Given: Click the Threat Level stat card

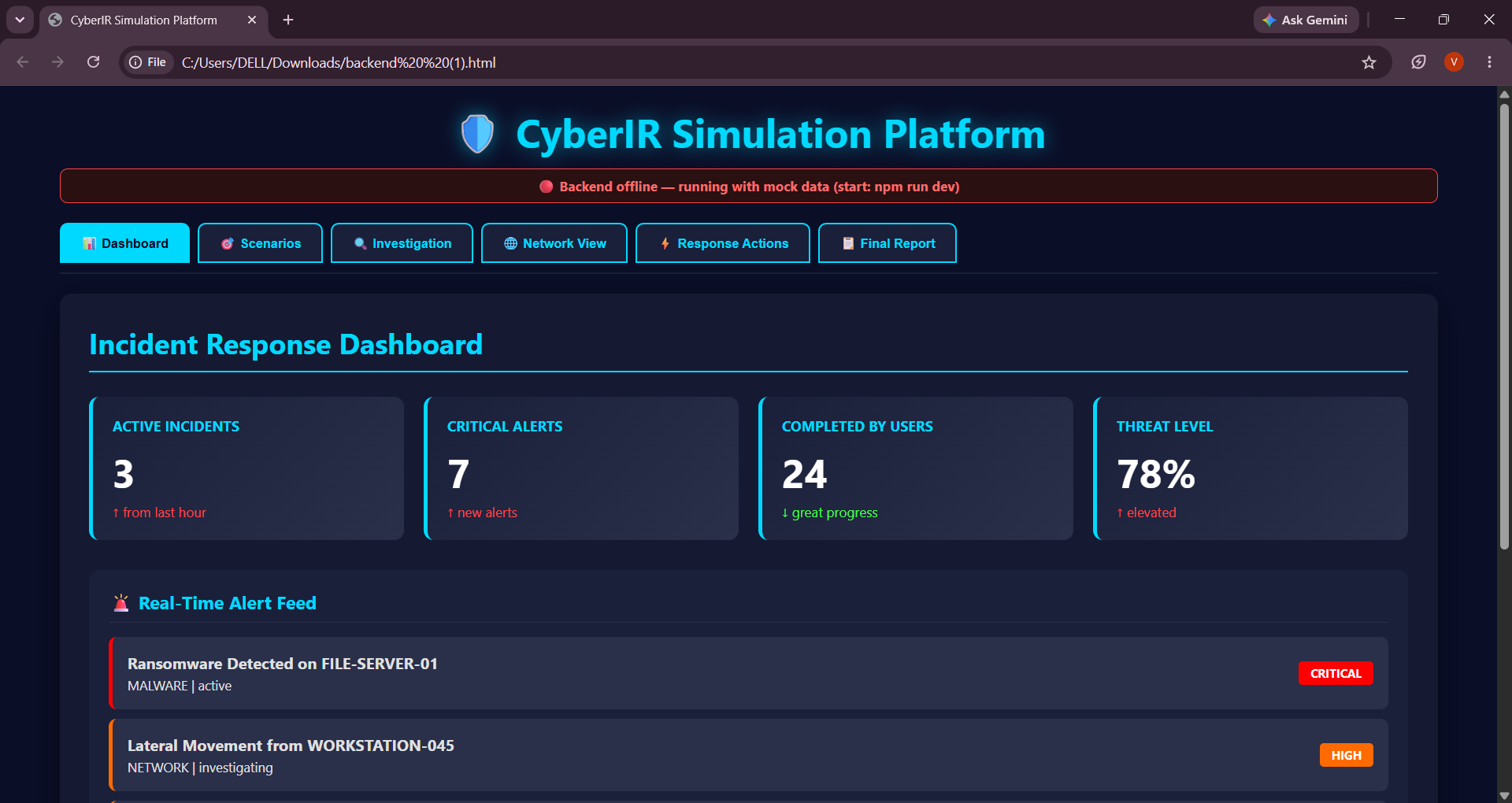Looking at the screenshot, I should click(x=1251, y=468).
